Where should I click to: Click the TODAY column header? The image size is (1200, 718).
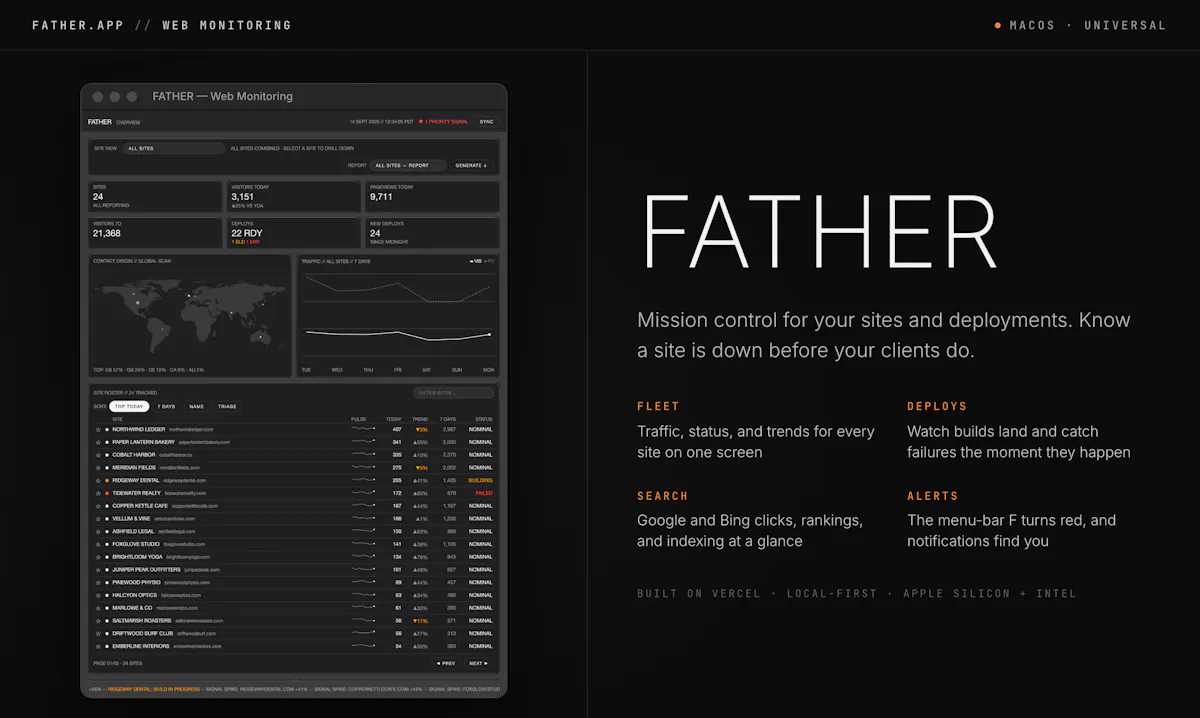[x=393, y=419]
